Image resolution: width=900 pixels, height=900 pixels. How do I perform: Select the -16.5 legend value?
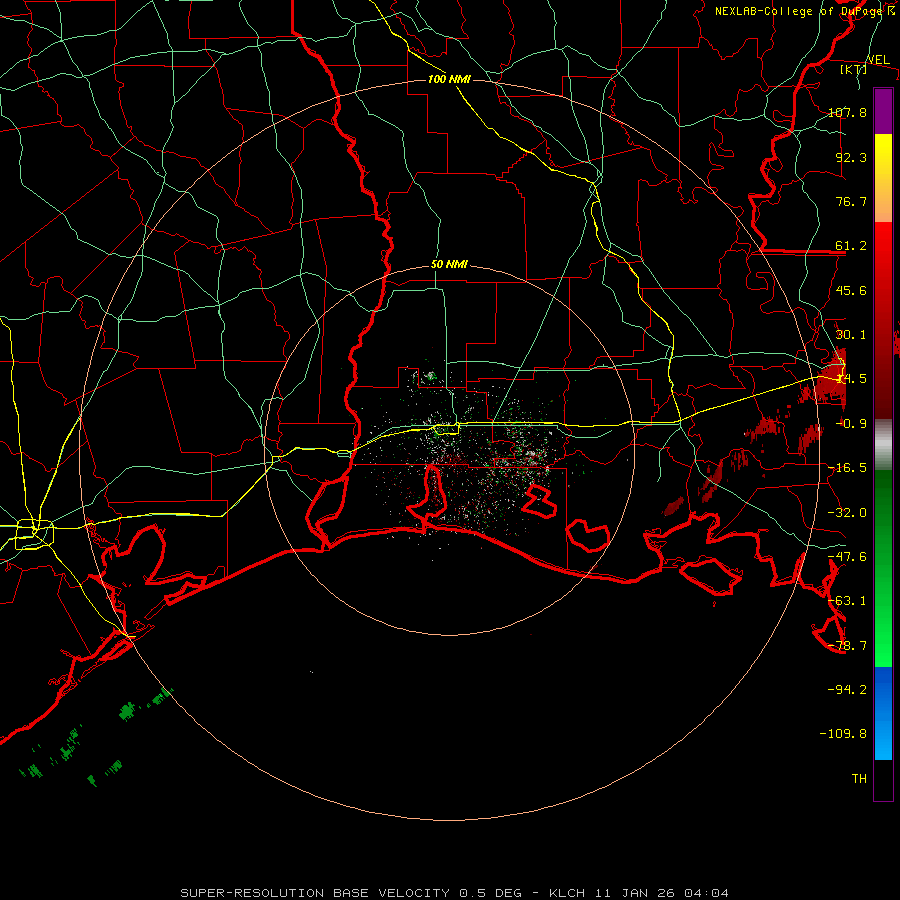coord(847,468)
